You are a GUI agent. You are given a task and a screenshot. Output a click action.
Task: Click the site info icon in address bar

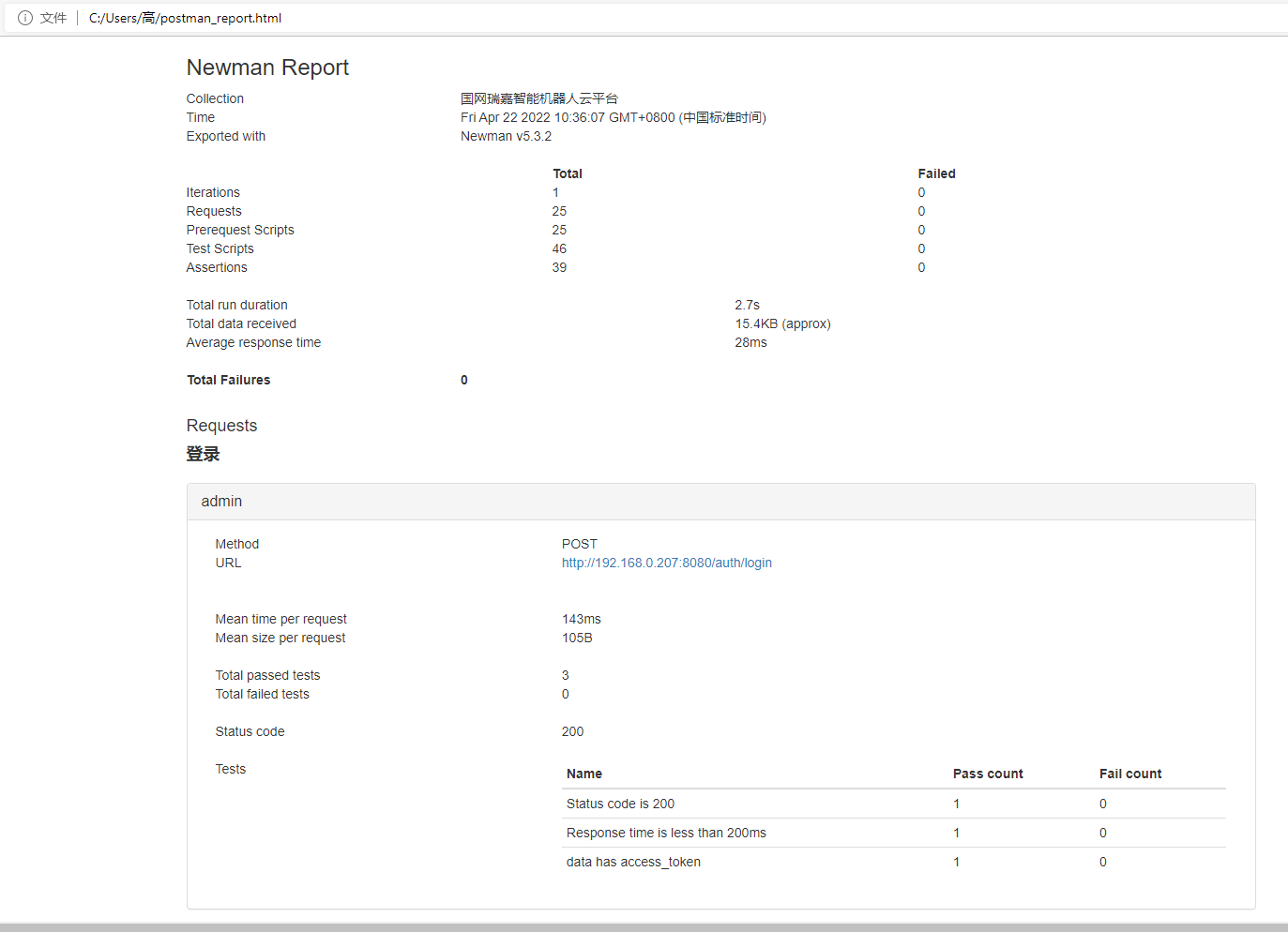click(x=25, y=18)
